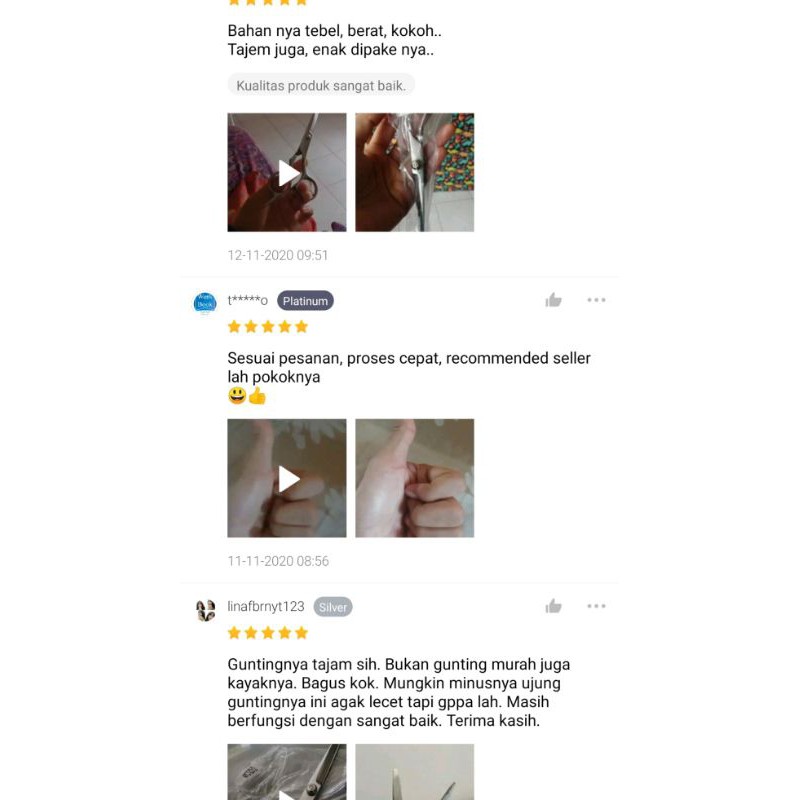Image resolution: width=800 pixels, height=800 pixels.
Task: Play the scissors video in first review
Action: (x=287, y=172)
